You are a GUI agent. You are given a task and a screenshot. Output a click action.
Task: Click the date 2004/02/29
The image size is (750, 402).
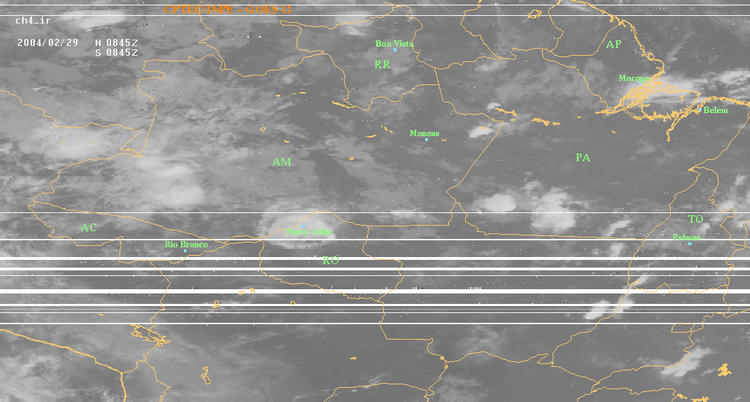point(47,43)
